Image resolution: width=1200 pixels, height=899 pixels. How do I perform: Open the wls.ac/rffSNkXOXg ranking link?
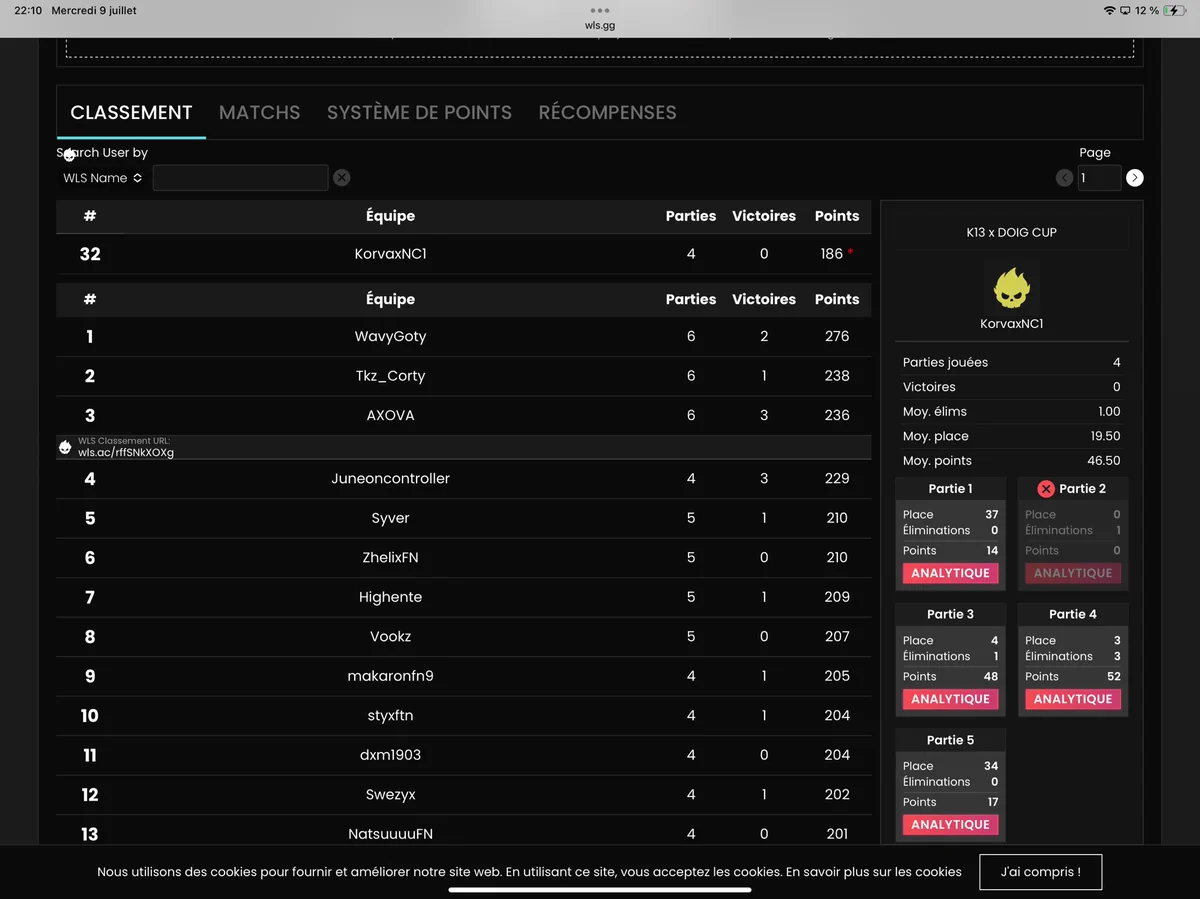(126, 453)
